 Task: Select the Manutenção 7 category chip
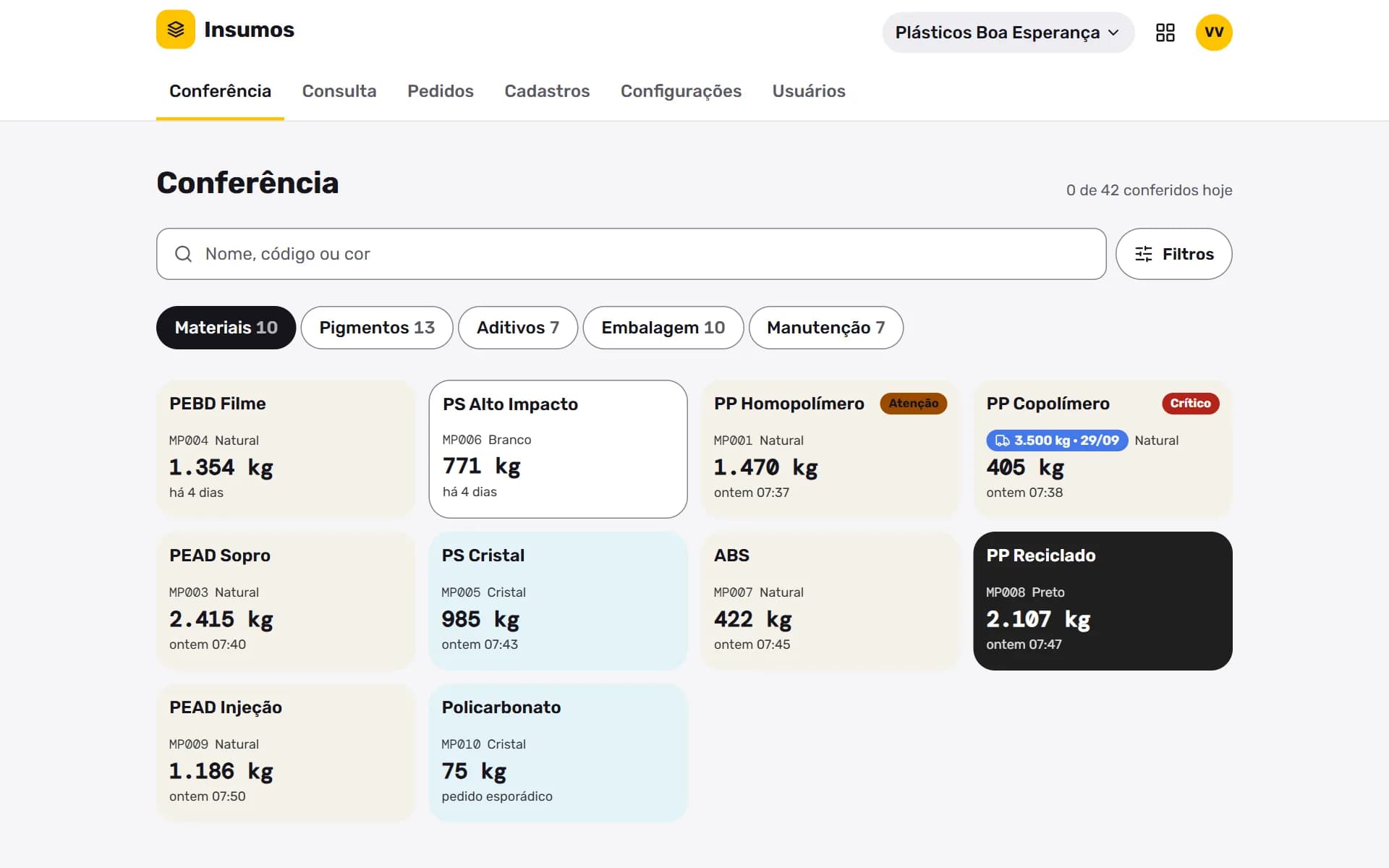pyautogui.click(x=825, y=328)
